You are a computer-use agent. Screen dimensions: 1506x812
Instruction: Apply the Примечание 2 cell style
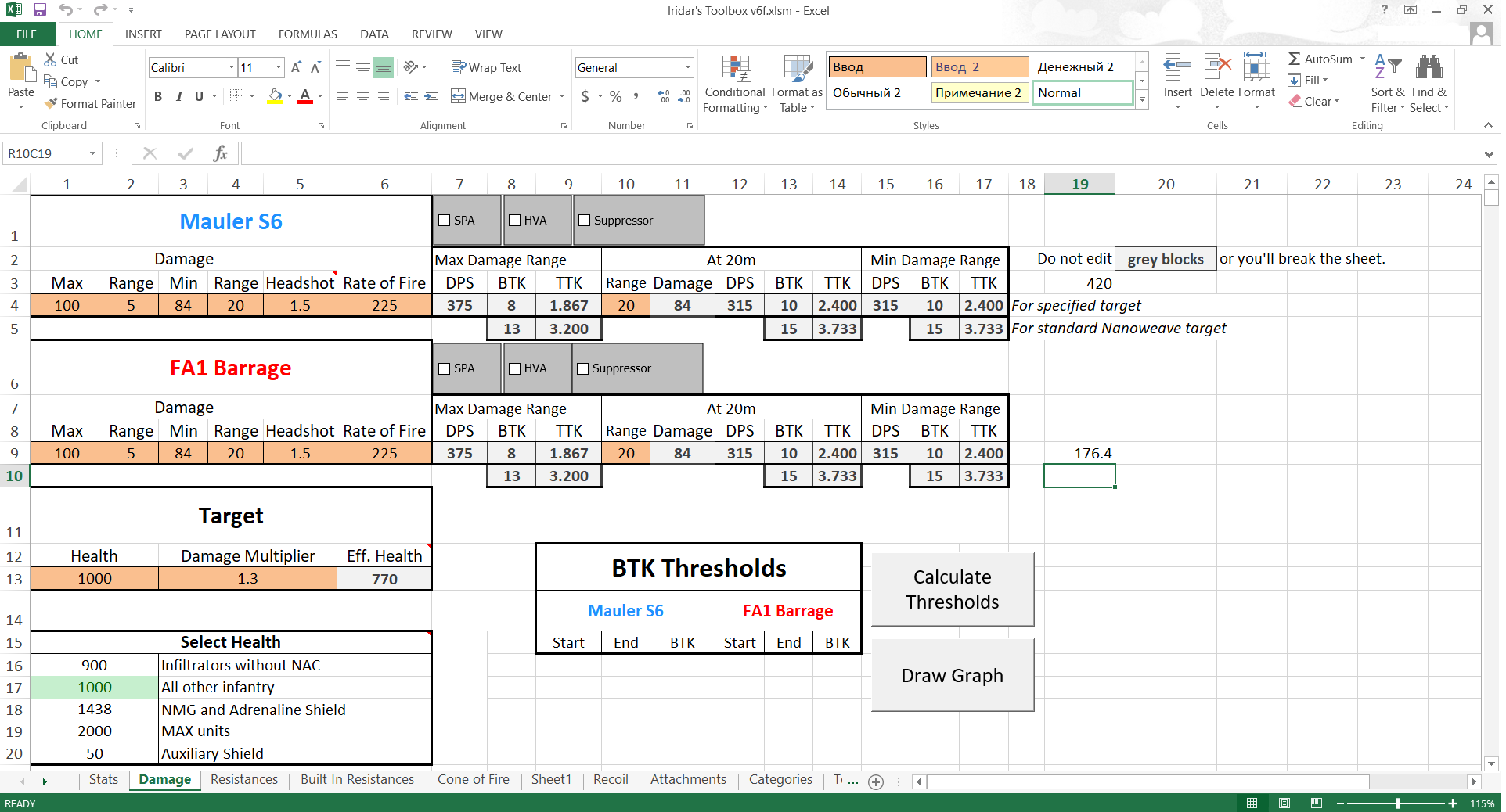point(978,93)
